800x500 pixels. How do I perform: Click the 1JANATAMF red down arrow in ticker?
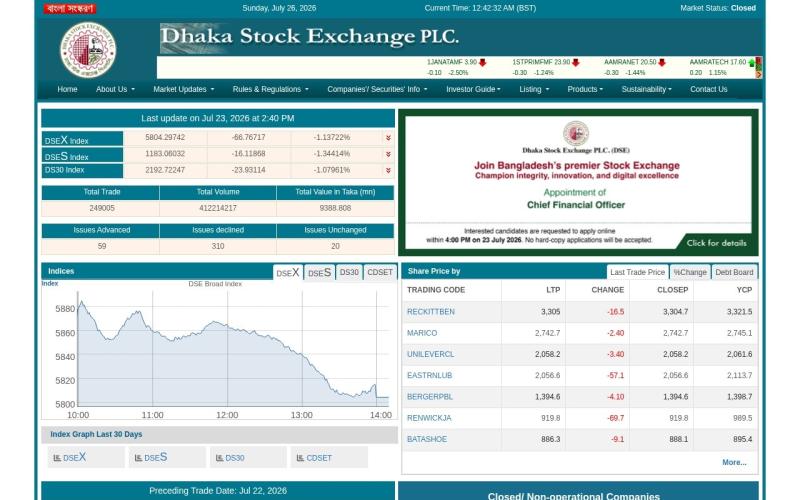[x=483, y=62]
